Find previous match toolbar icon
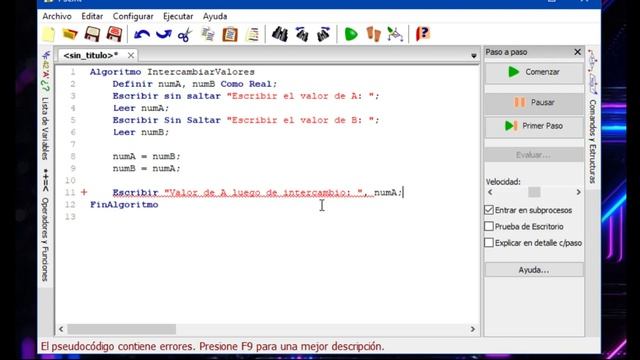The height and width of the screenshot is (360, 640). (302, 34)
